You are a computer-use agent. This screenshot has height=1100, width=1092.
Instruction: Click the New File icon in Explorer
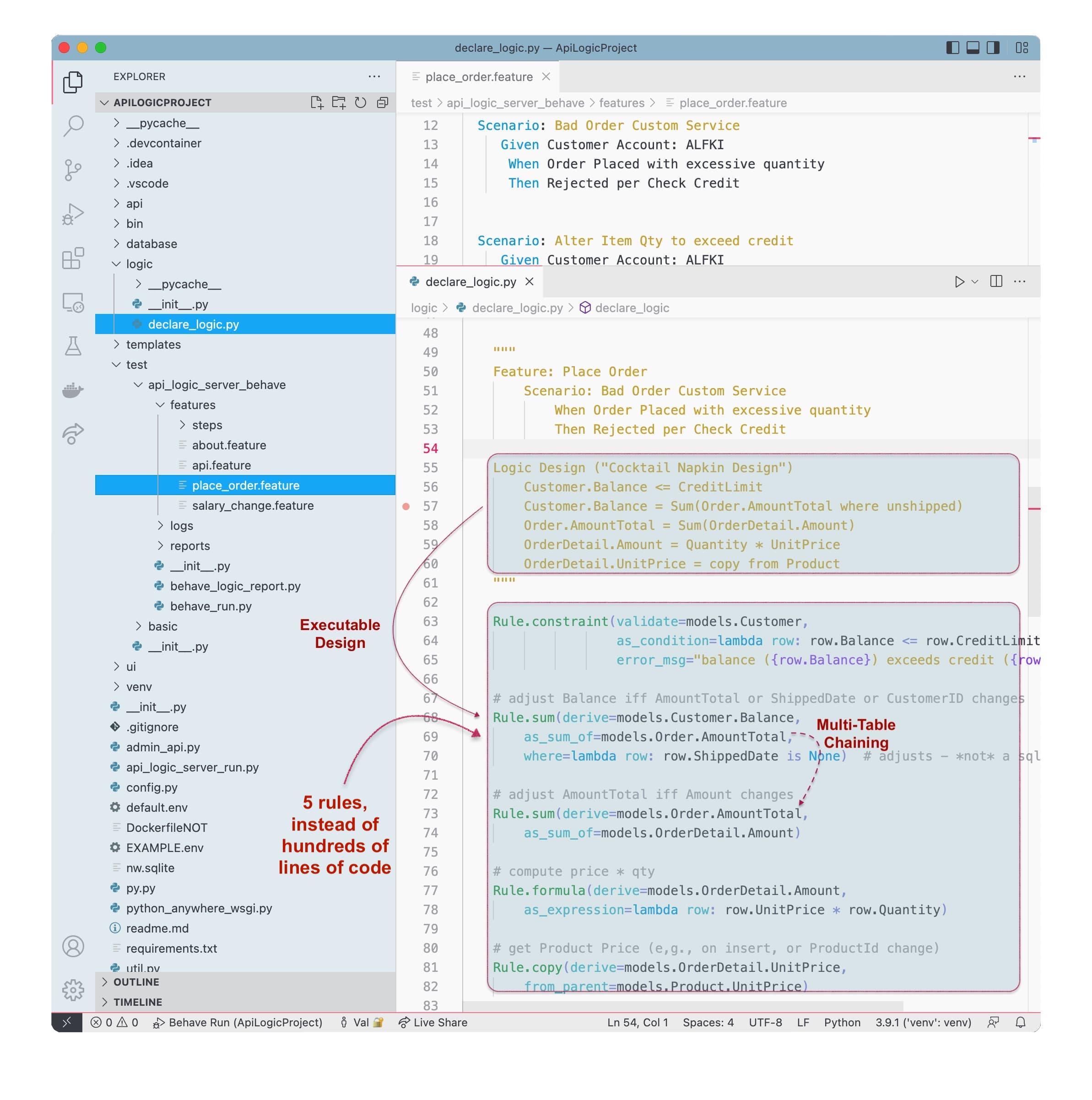coord(317,102)
